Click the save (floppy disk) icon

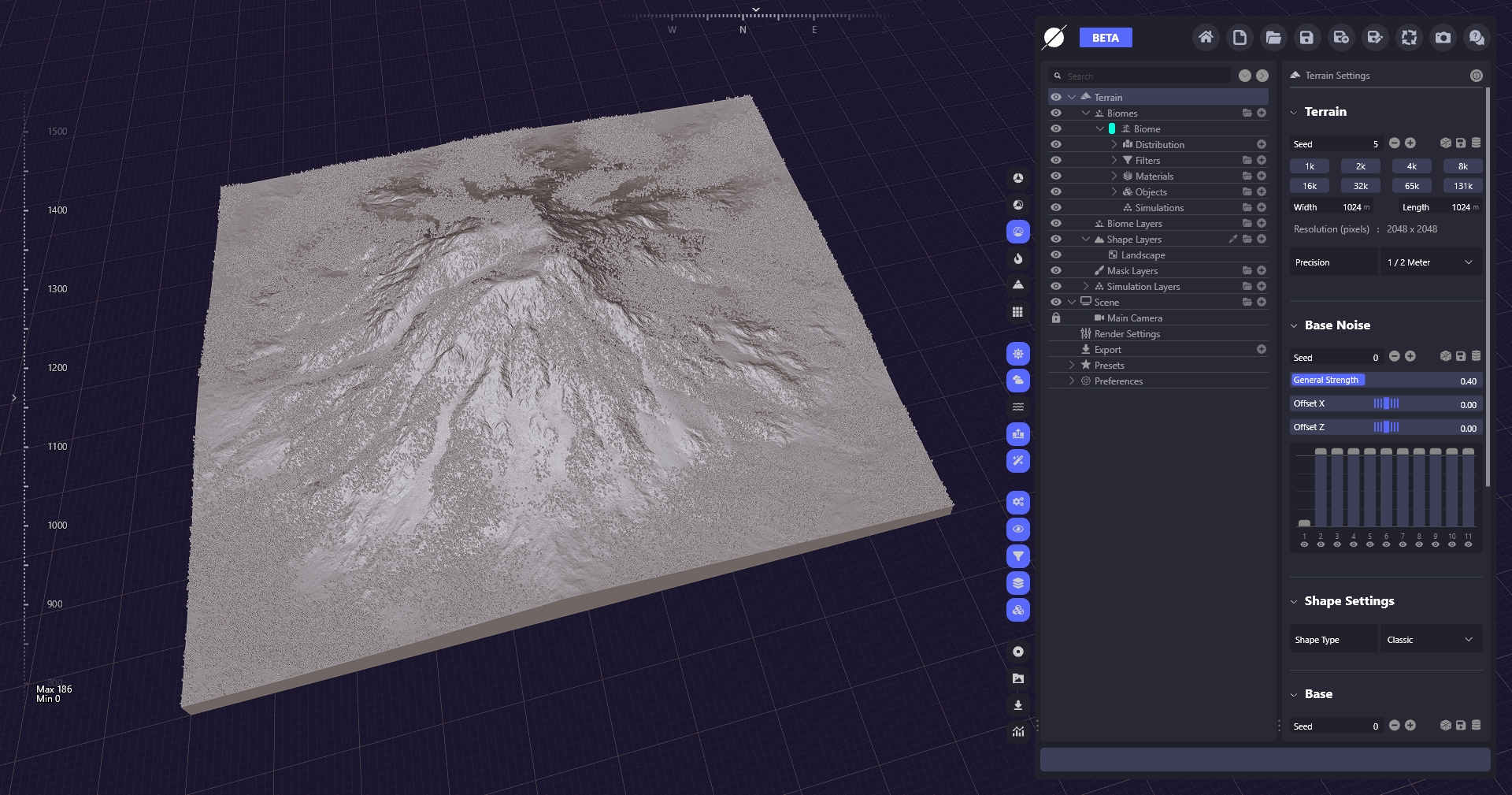coord(1306,38)
